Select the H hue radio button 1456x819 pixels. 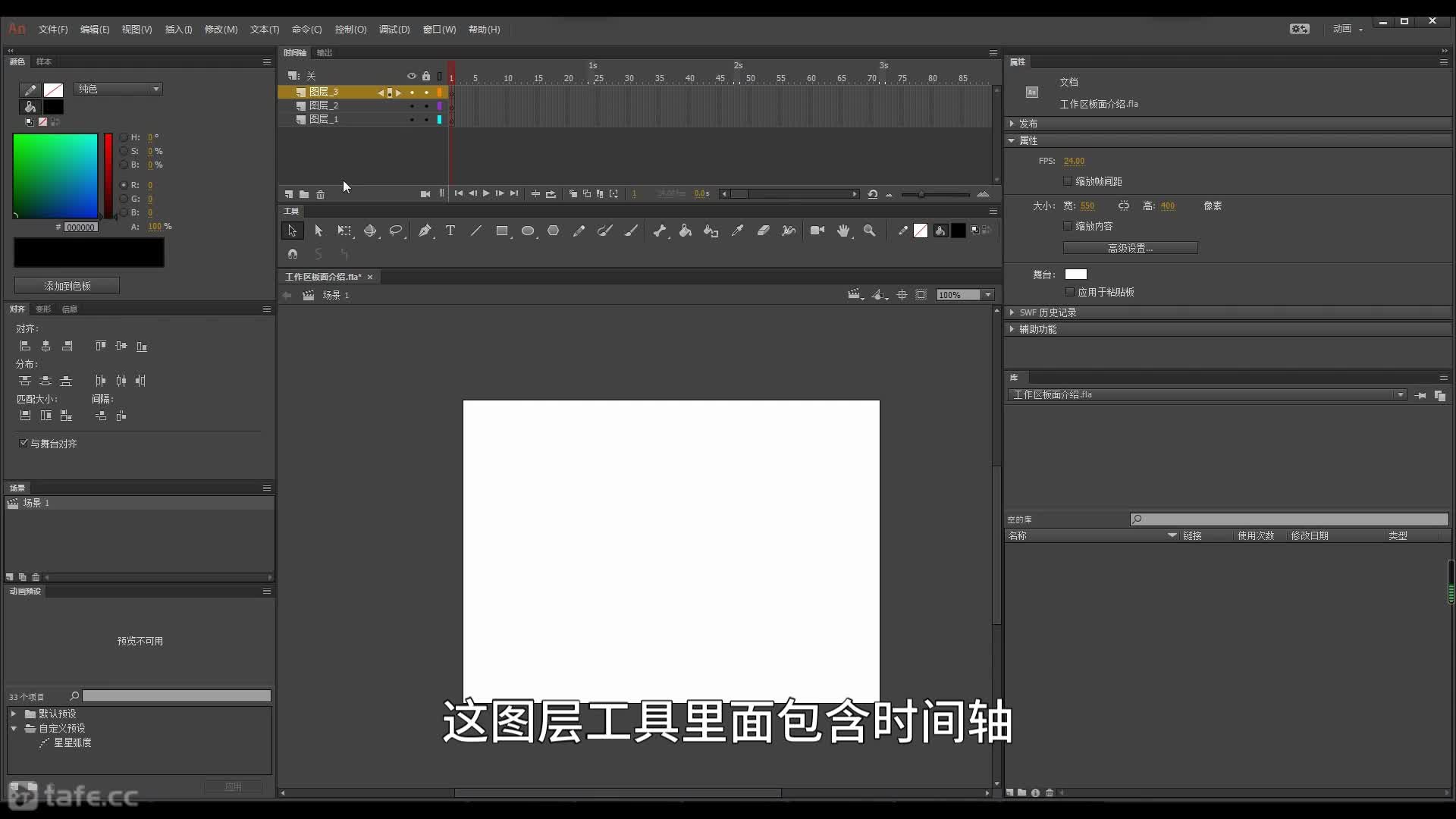pos(124,137)
